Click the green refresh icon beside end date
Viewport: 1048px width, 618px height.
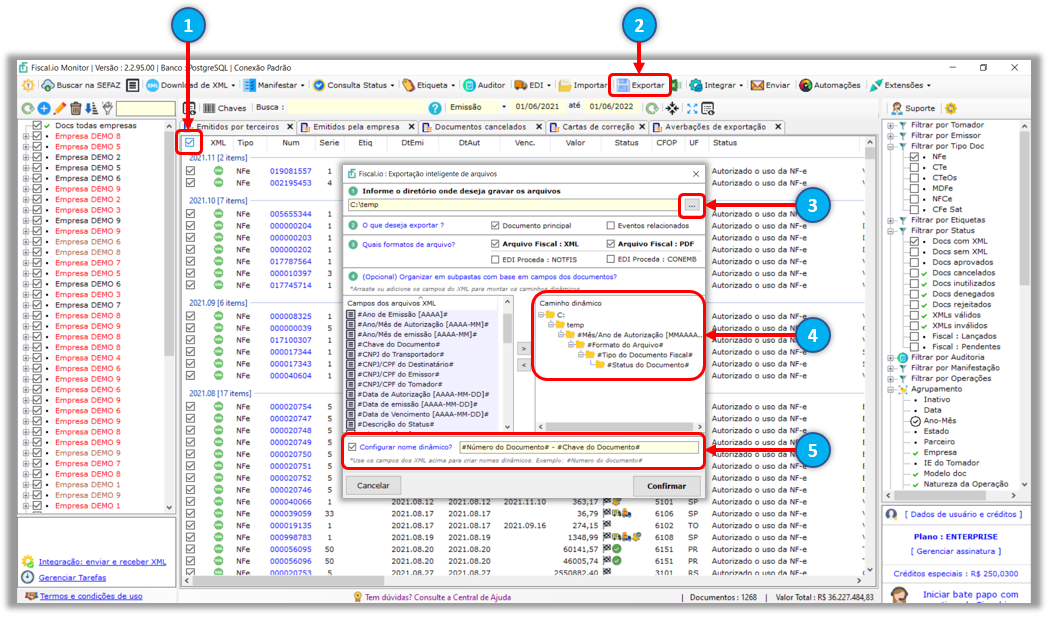(x=652, y=108)
